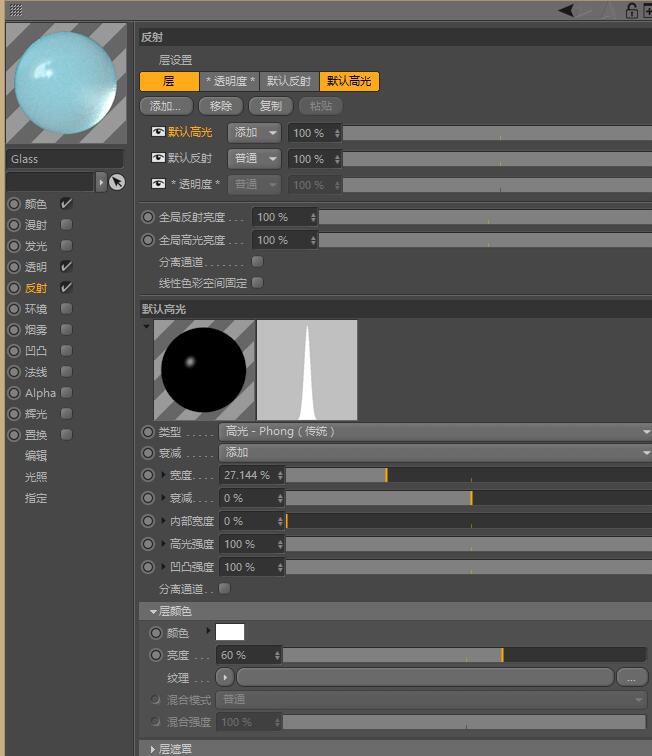This screenshot has height=756, width=652.
Task: Click the back arrow icon in header
Action: (567, 10)
